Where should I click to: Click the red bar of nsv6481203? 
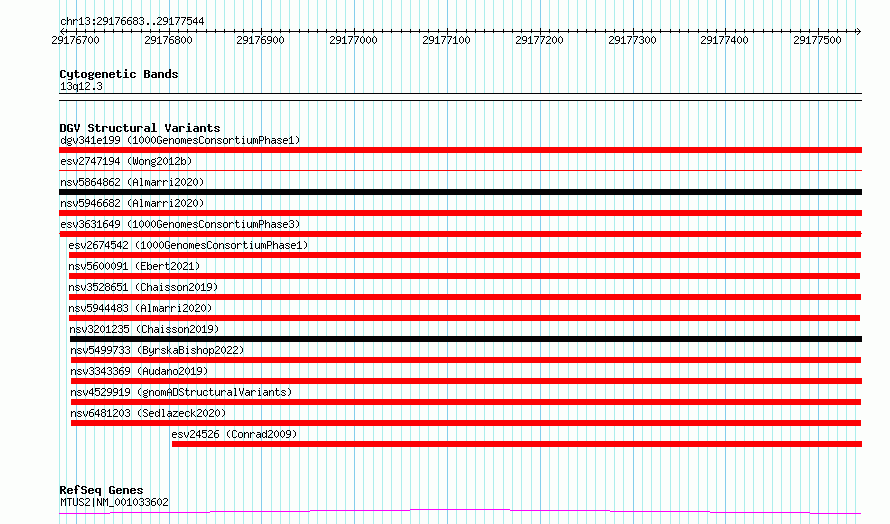pos(465,423)
